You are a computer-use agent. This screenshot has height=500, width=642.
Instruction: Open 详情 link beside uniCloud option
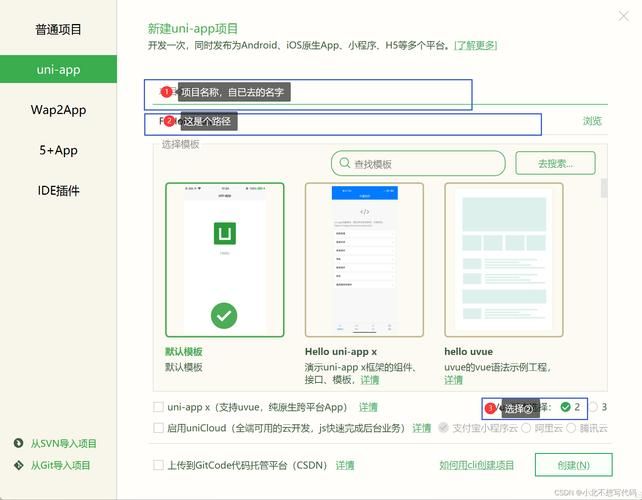point(421,428)
